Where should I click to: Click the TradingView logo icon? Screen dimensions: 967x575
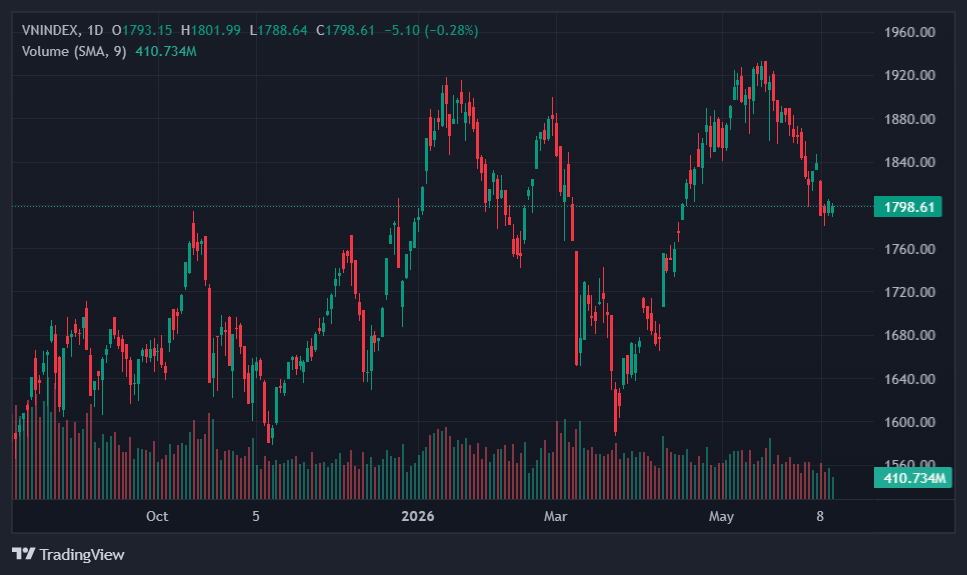pyautogui.click(x=23, y=554)
